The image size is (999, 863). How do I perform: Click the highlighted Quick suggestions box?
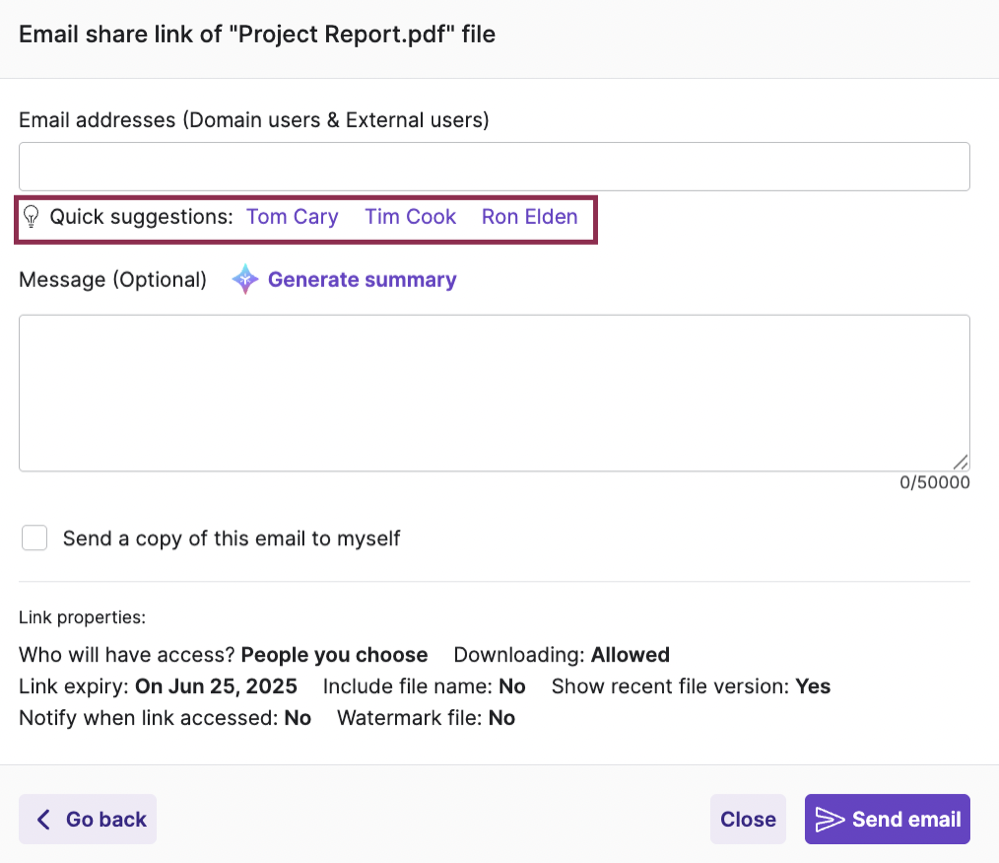point(305,218)
